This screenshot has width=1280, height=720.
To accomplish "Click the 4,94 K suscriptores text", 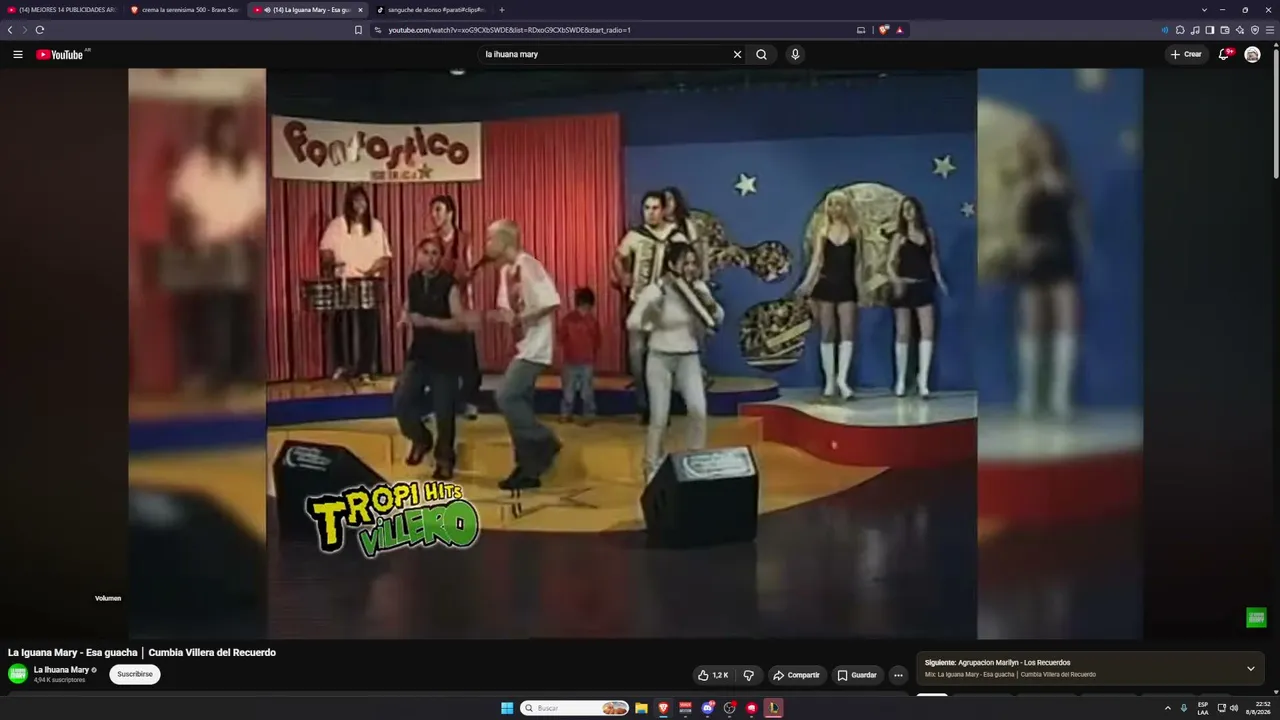I will point(59,680).
